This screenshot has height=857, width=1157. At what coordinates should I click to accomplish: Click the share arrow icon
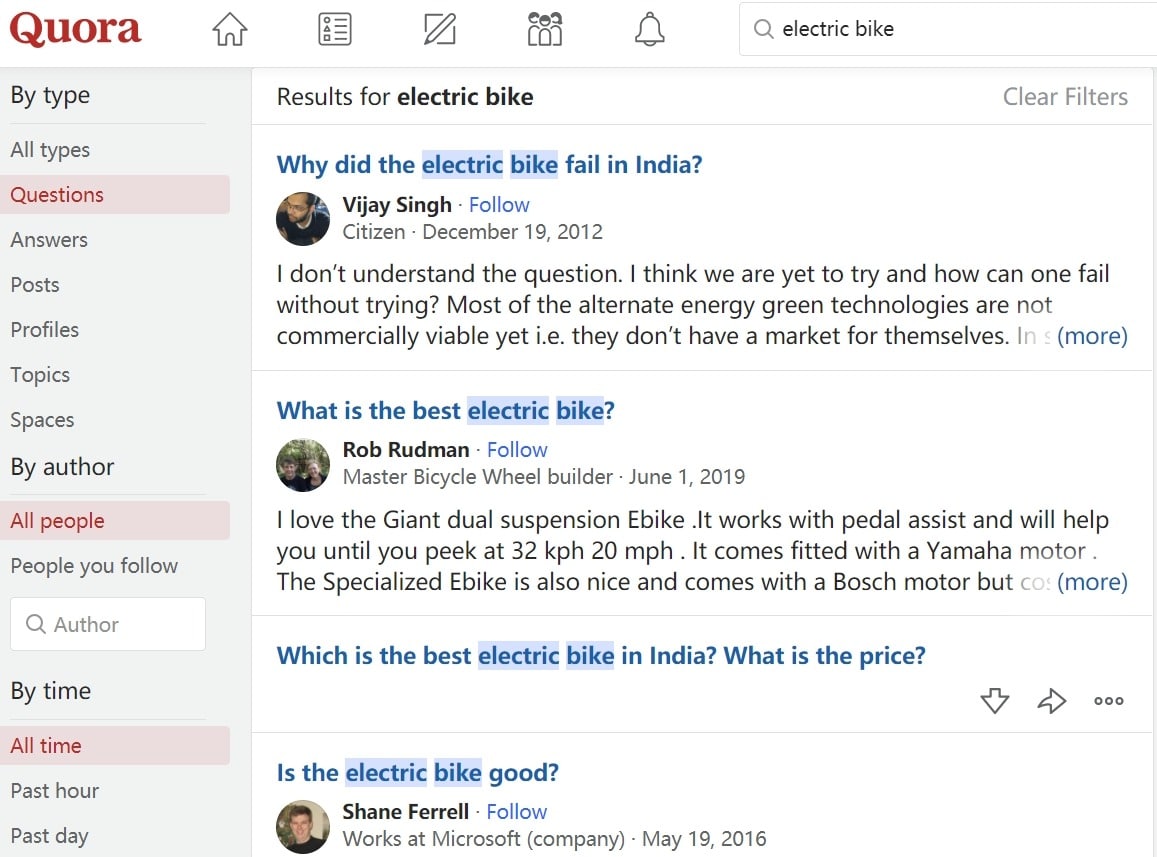coord(1052,701)
